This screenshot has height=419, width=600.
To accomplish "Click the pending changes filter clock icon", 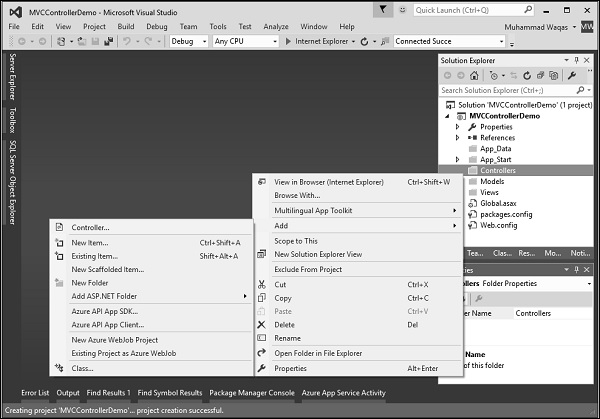I will [x=494, y=76].
